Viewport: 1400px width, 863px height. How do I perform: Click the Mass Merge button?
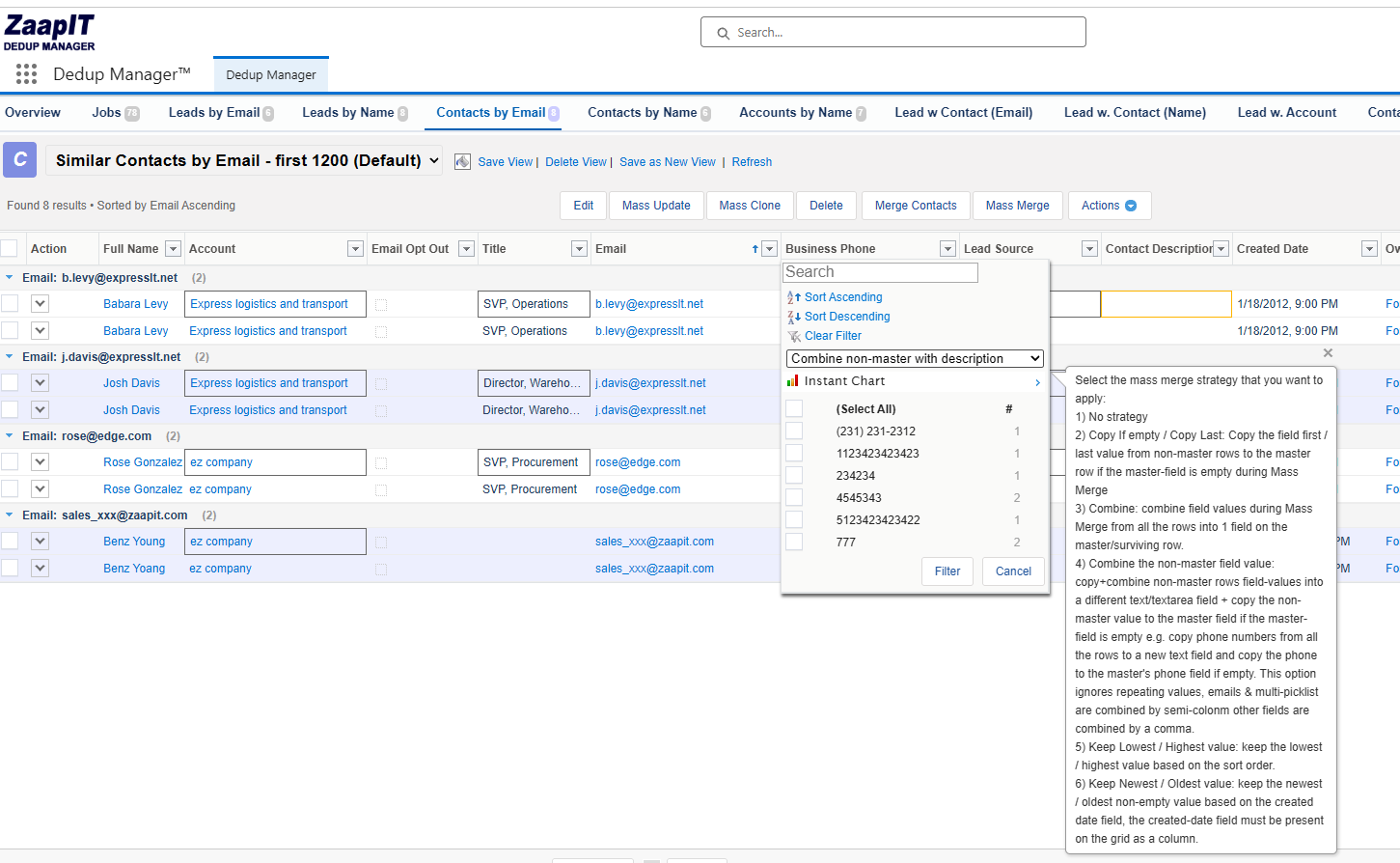point(1017,206)
